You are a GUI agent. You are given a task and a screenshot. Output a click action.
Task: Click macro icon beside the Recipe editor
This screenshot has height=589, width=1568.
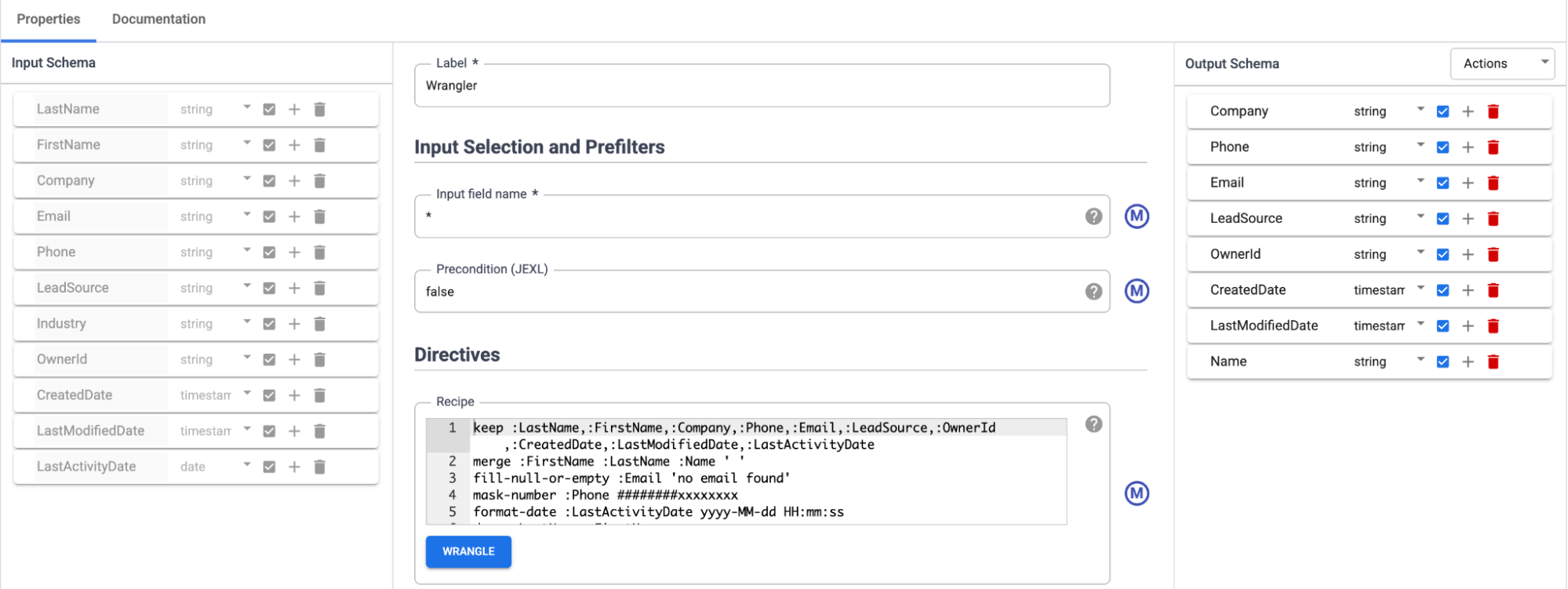coord(1137,493)
